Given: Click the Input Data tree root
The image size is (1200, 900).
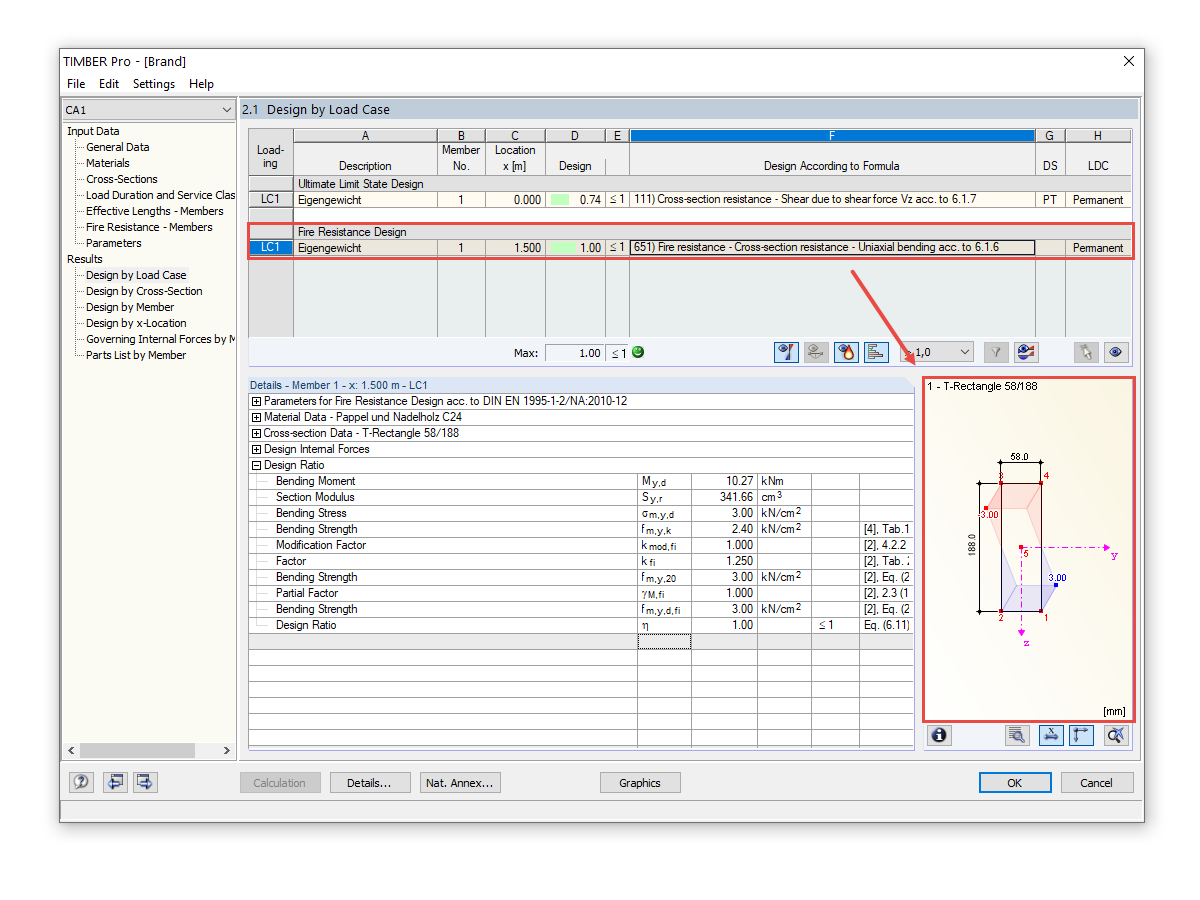Looking at the screenshot, I should point(93,131).
